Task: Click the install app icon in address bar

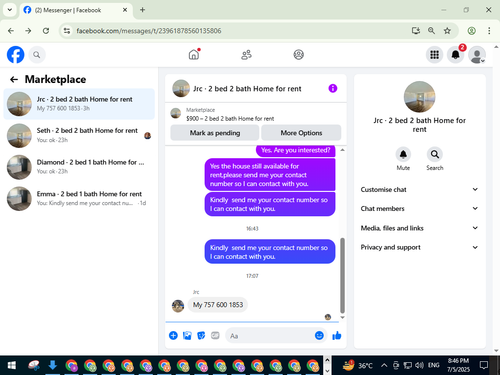Action: click(416, 31)
